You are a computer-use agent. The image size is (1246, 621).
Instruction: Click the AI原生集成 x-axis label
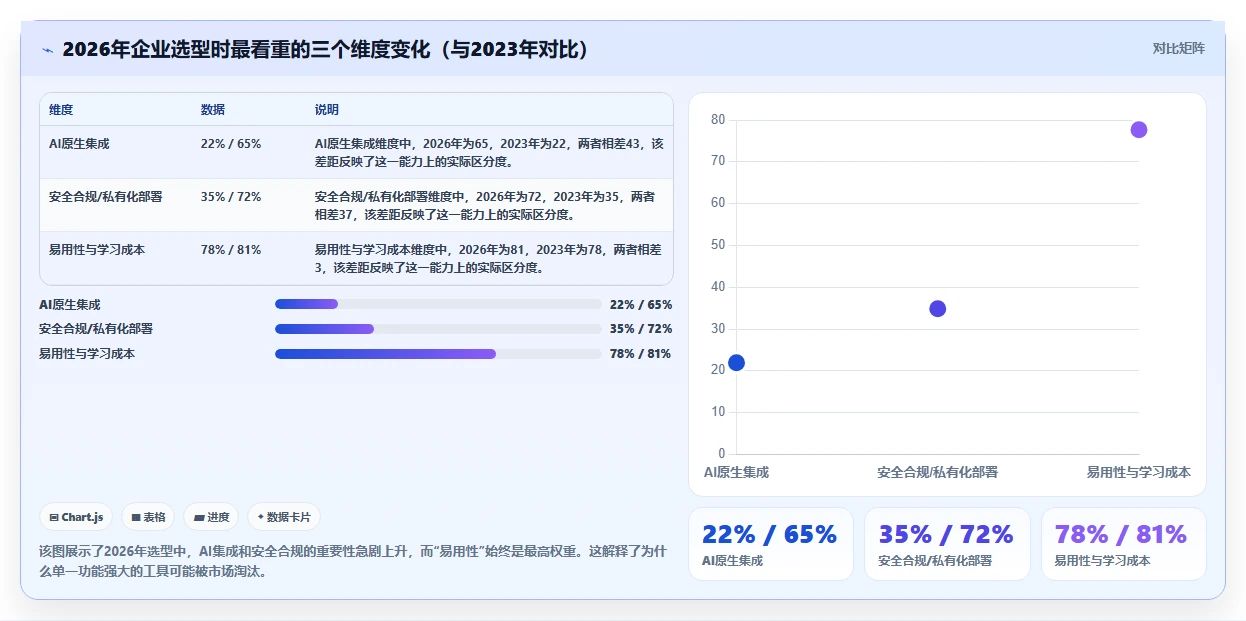(736, 472)
